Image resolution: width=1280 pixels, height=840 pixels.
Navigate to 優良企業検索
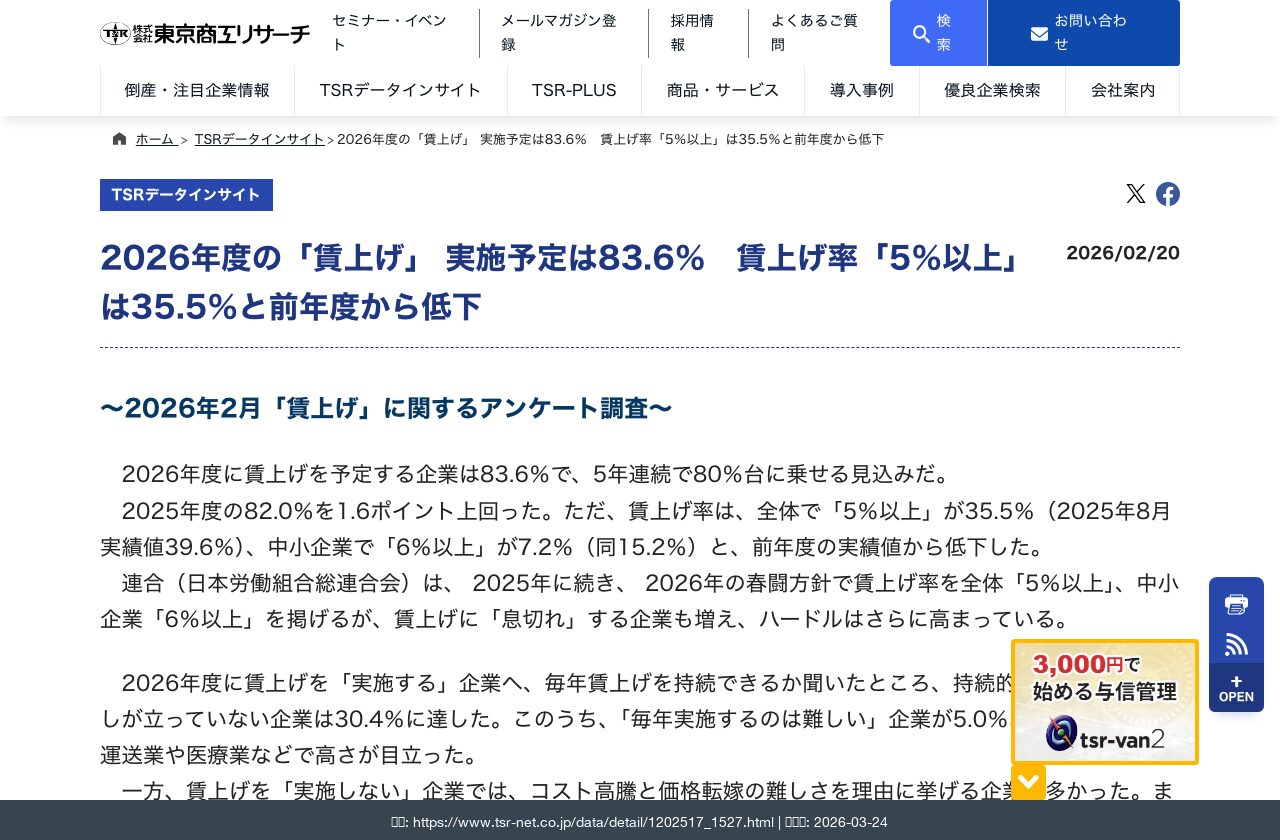[992, 90]
